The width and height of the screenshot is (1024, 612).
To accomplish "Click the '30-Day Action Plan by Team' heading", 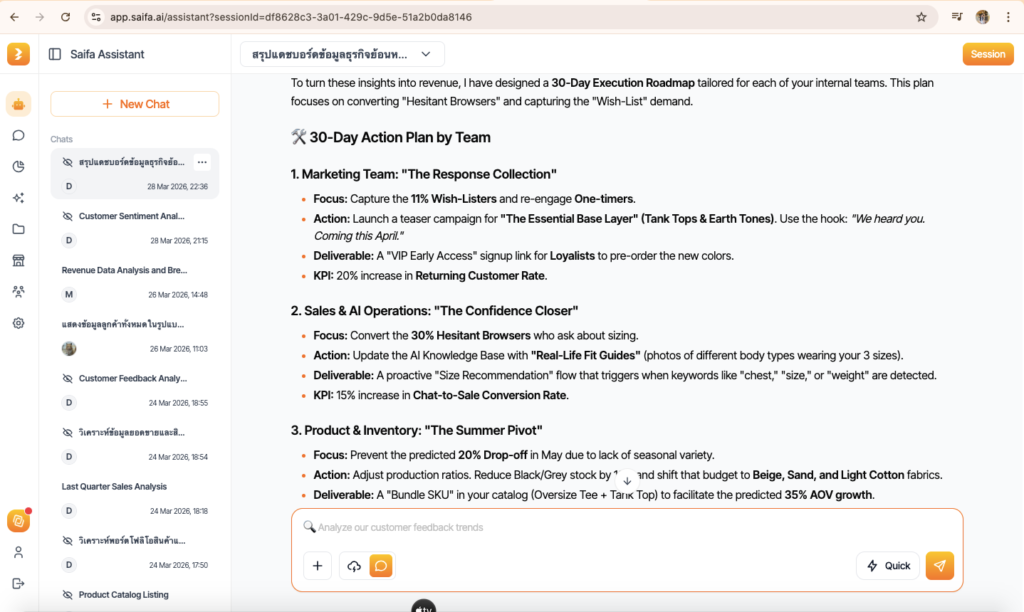I will coord(400,137).
